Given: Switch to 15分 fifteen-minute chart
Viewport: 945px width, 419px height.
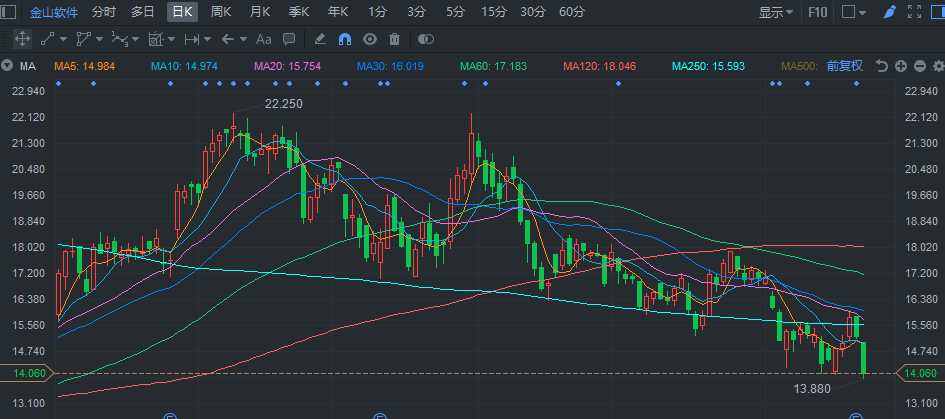Looking at the screenshot, I should [x=494, y=11].
